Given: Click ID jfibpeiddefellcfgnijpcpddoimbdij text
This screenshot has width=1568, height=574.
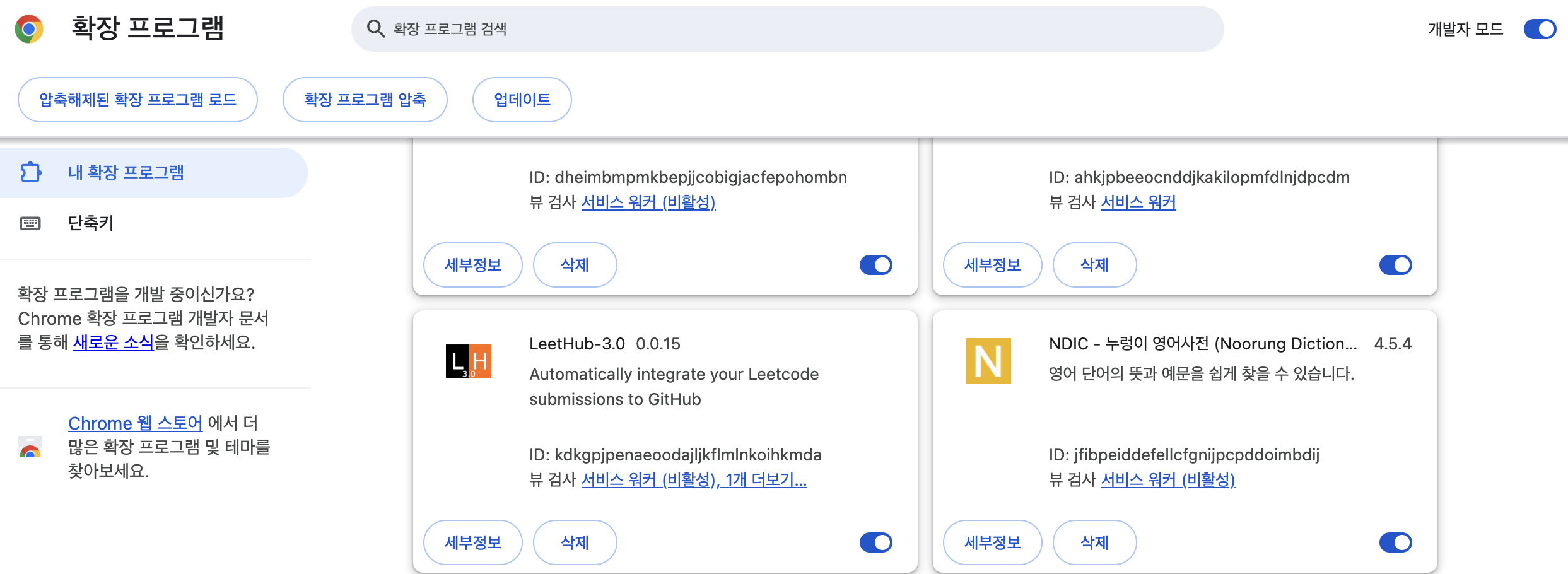Looking at the screenshot, I should pyautogui.click(x=1185, y=455).
